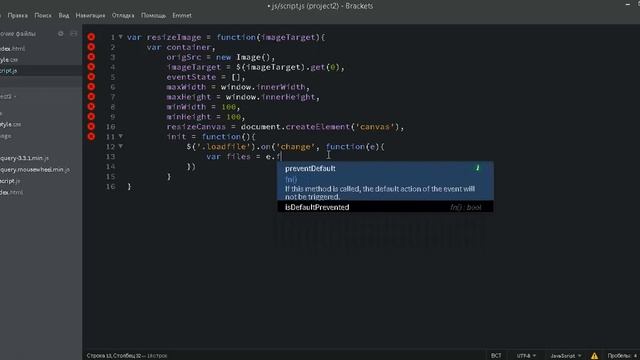Click the red error marker beside line 11
Screen dimensions: 640x360
click(x=91, y=136)
